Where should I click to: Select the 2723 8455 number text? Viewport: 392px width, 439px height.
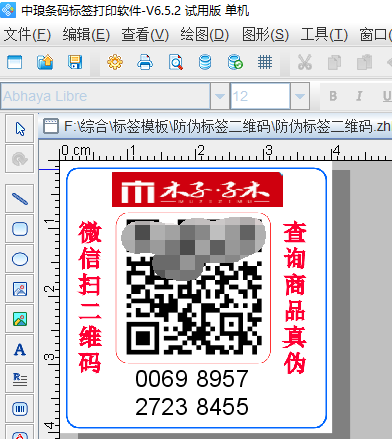(192, 407)
